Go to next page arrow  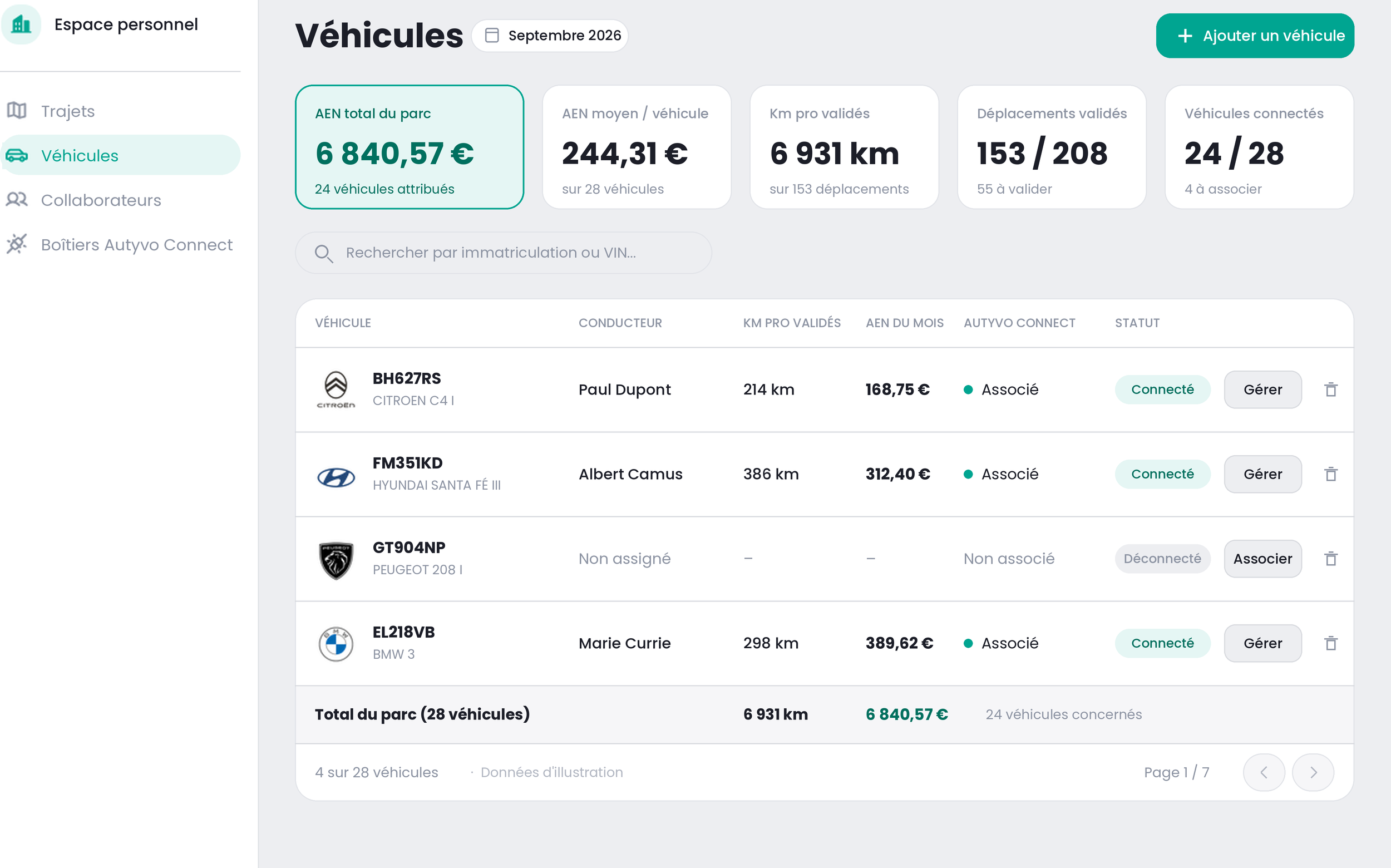[1313, 772]
